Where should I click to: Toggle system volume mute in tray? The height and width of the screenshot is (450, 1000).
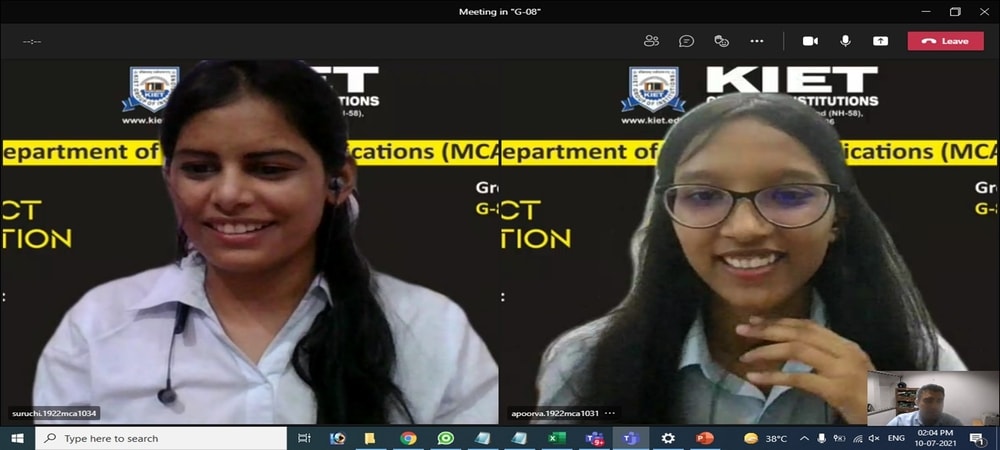pos(873,438)
